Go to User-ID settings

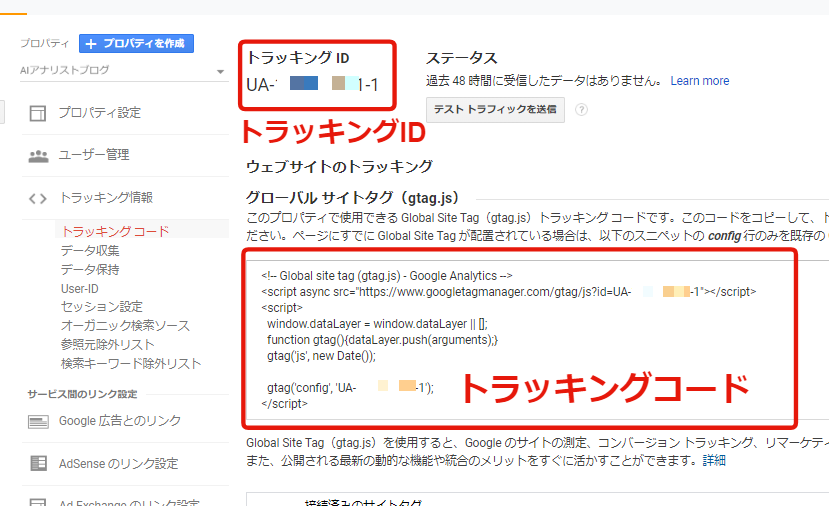80,288
